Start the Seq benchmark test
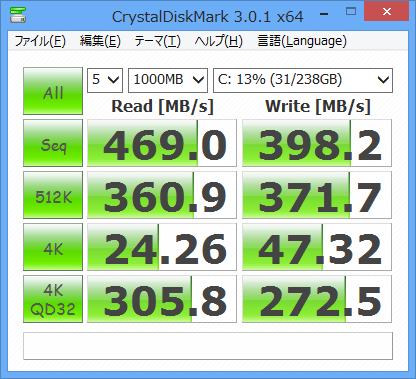416x379 pixels. [53, 143]
